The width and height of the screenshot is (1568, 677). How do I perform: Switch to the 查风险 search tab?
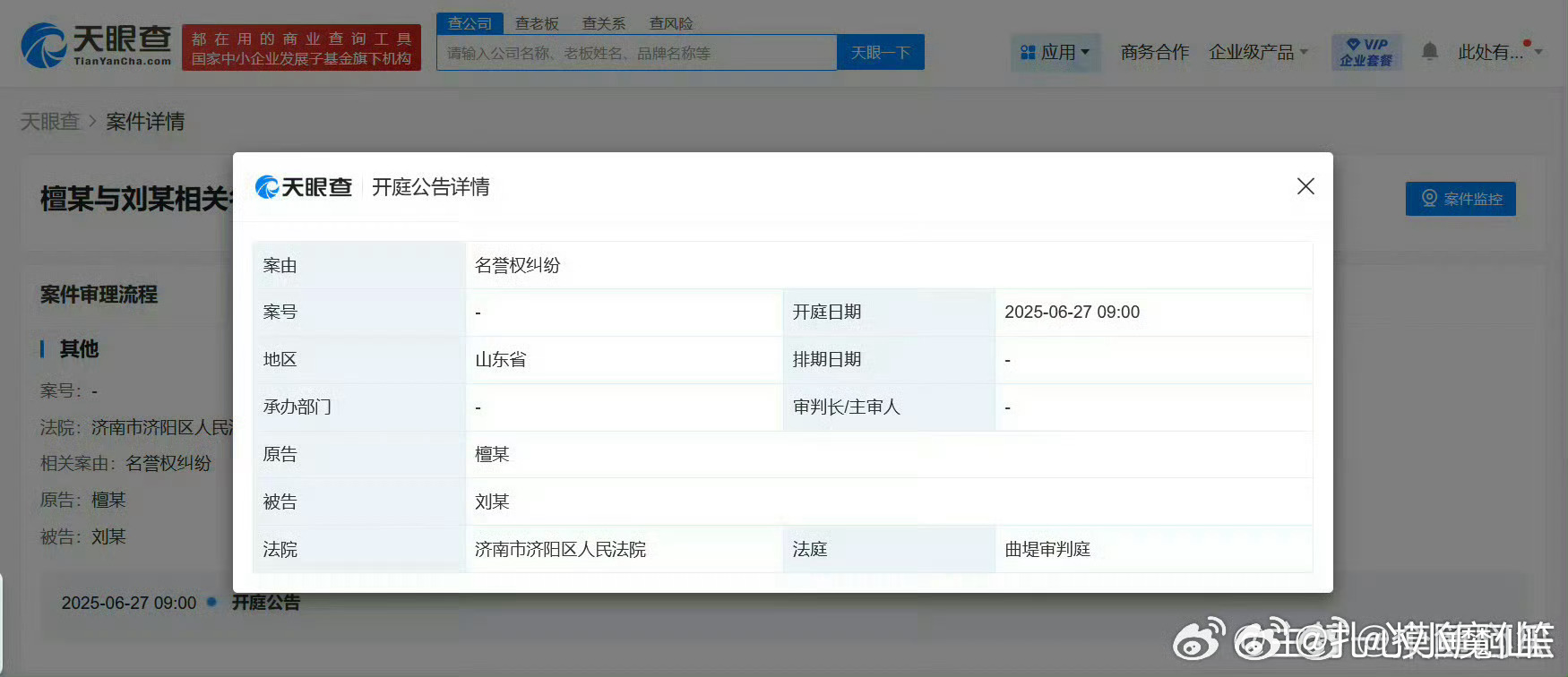tap(671, 23)
